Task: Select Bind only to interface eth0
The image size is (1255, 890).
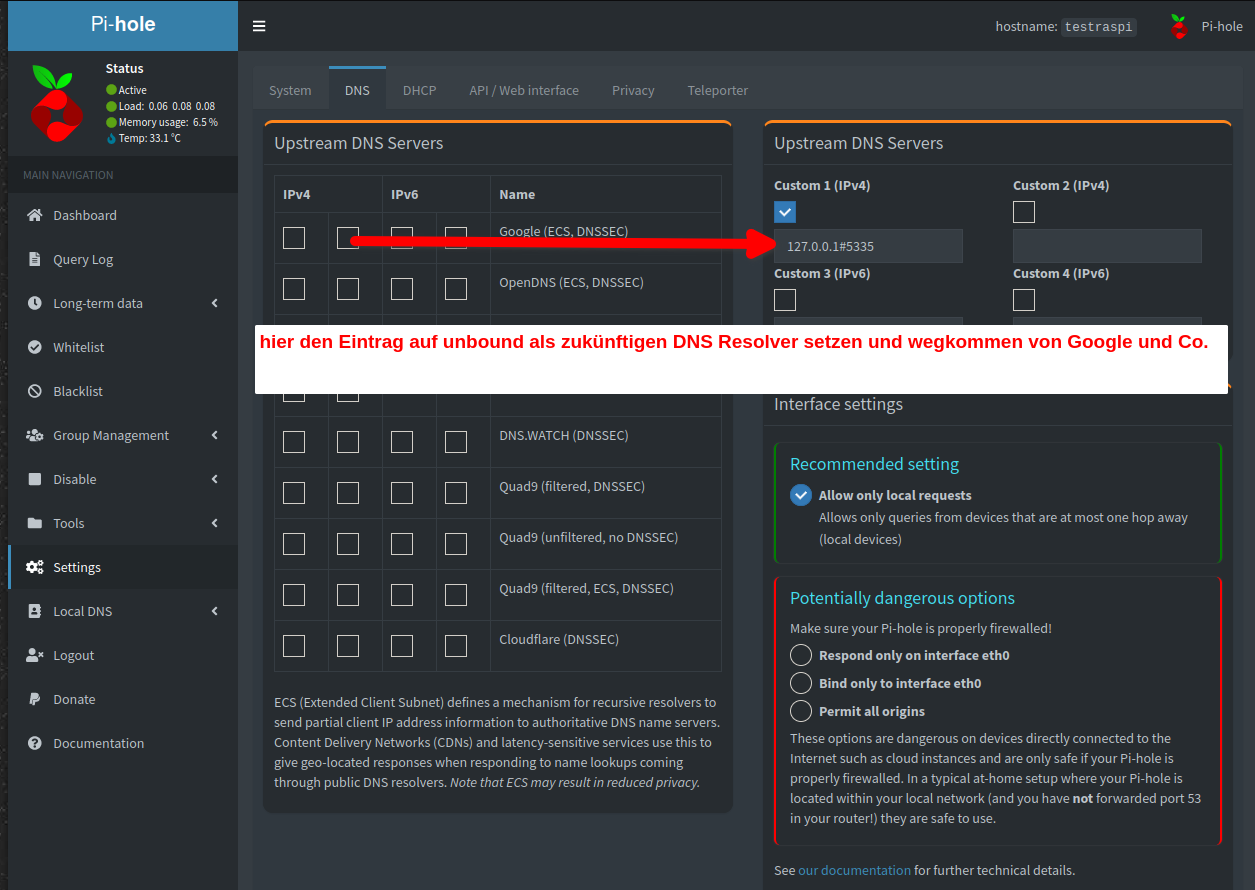Action: (801, 683)
